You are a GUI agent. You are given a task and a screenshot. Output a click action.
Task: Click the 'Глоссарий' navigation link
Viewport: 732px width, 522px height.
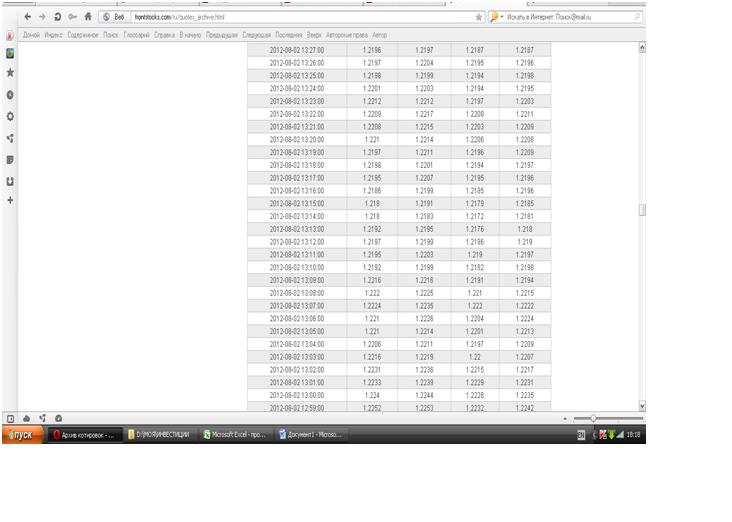(135, 35)
